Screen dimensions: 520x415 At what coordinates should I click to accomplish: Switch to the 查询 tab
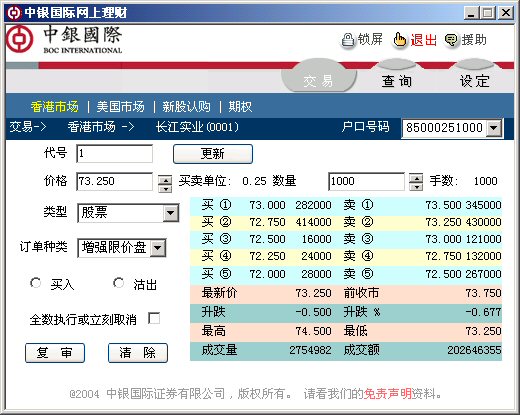(x=397, y=81)
